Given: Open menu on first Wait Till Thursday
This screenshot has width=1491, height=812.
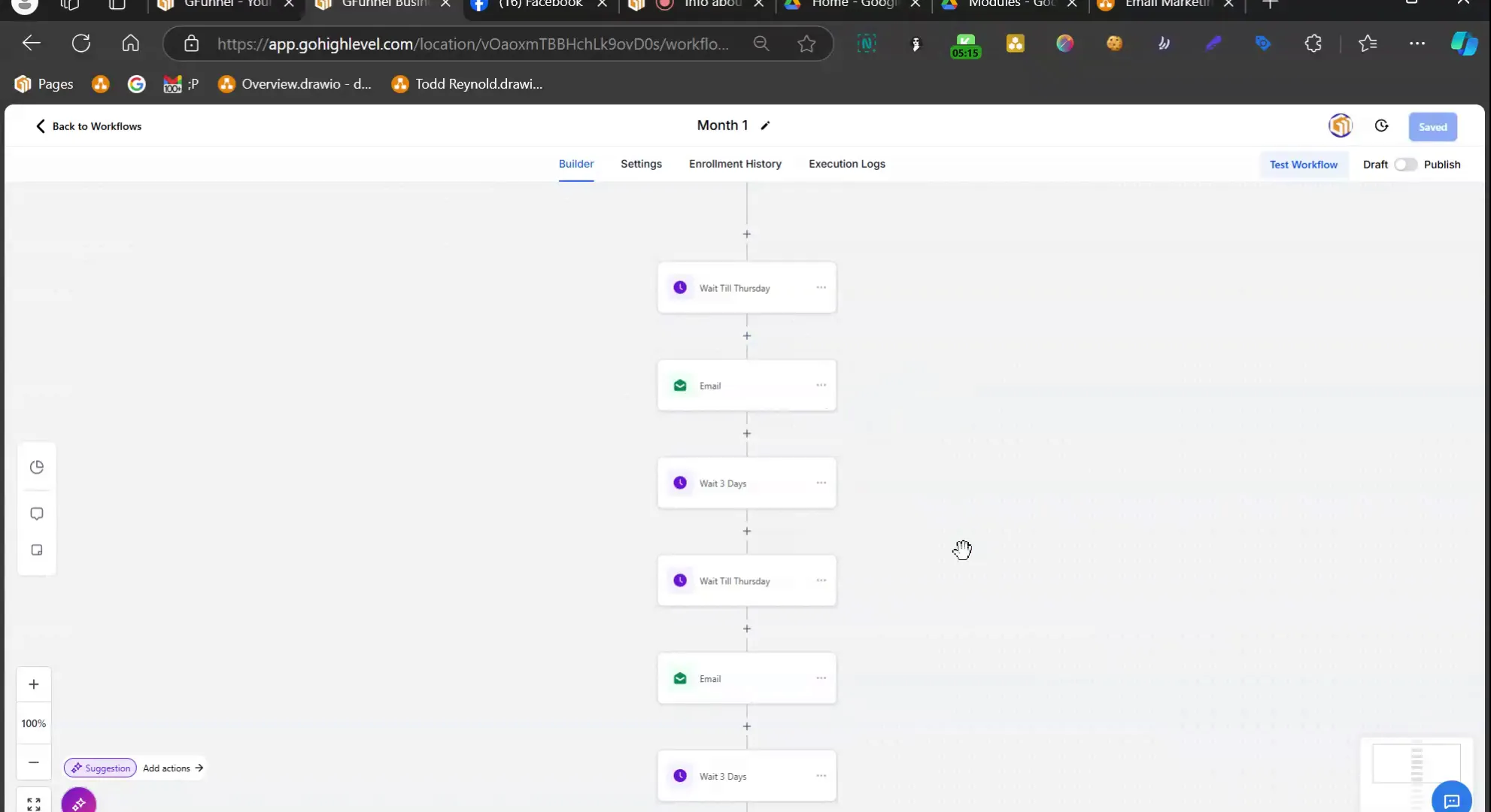Looking at the screenshot, I should coord(821,288).
